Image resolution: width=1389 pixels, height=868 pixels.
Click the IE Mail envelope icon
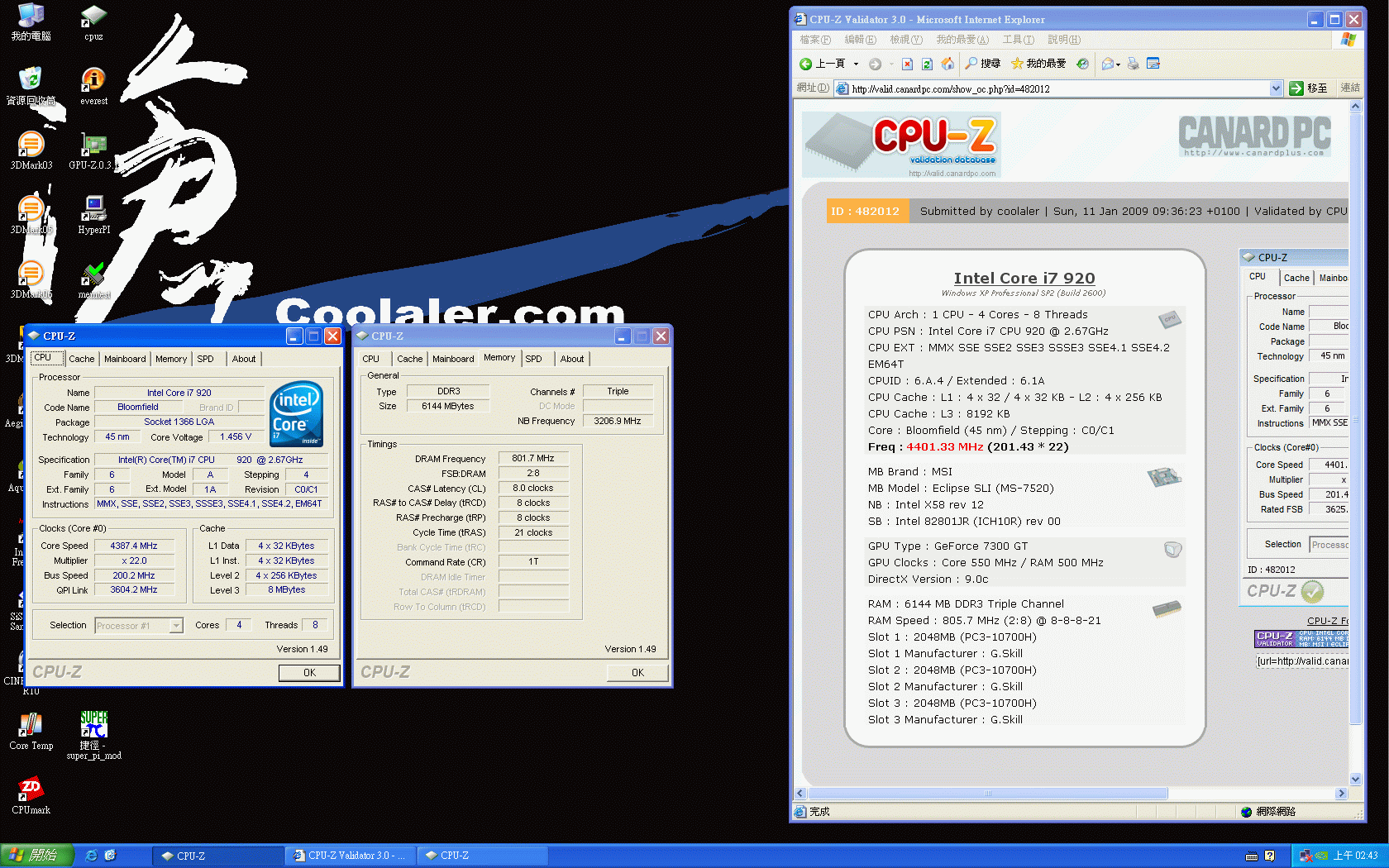click(x=1108, y=64)
